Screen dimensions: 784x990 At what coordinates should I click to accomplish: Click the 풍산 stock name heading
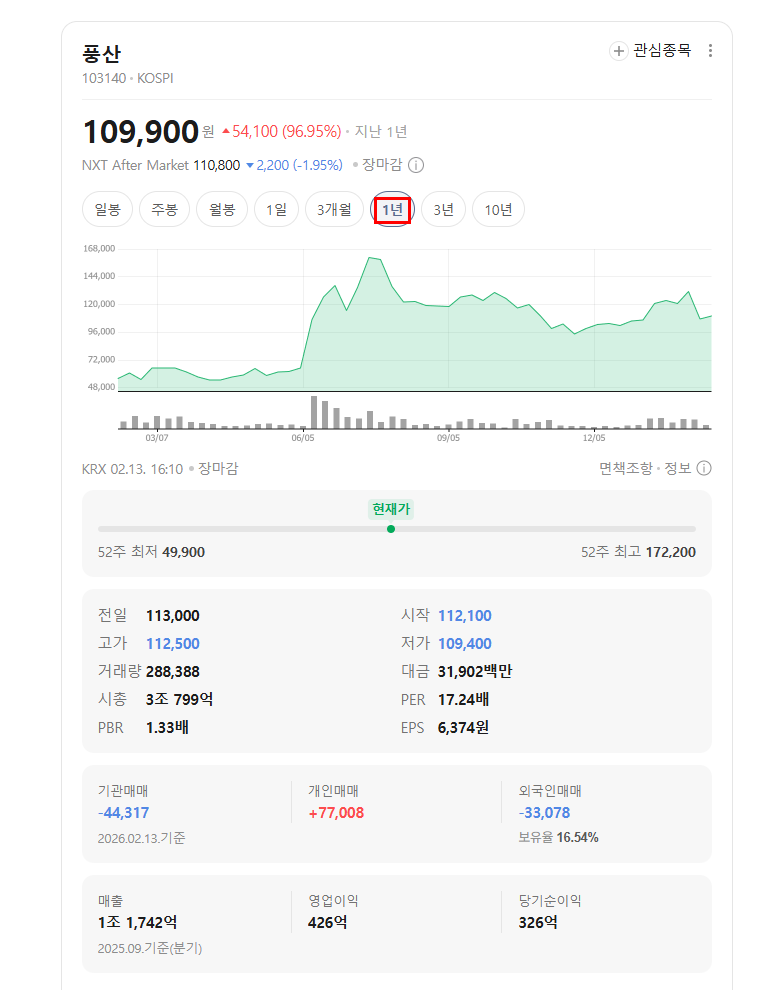point(102,54)
